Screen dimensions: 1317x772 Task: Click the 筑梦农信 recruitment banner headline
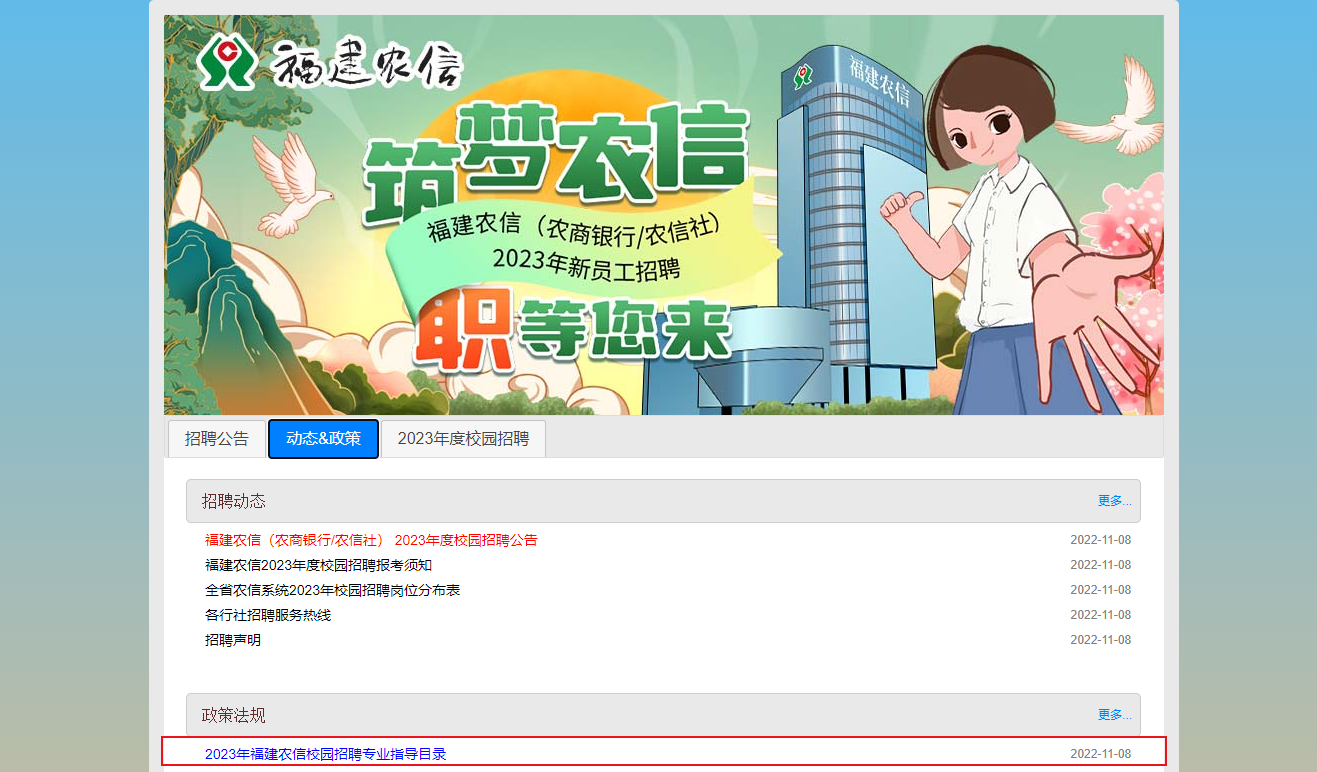[x=555, y=165]
